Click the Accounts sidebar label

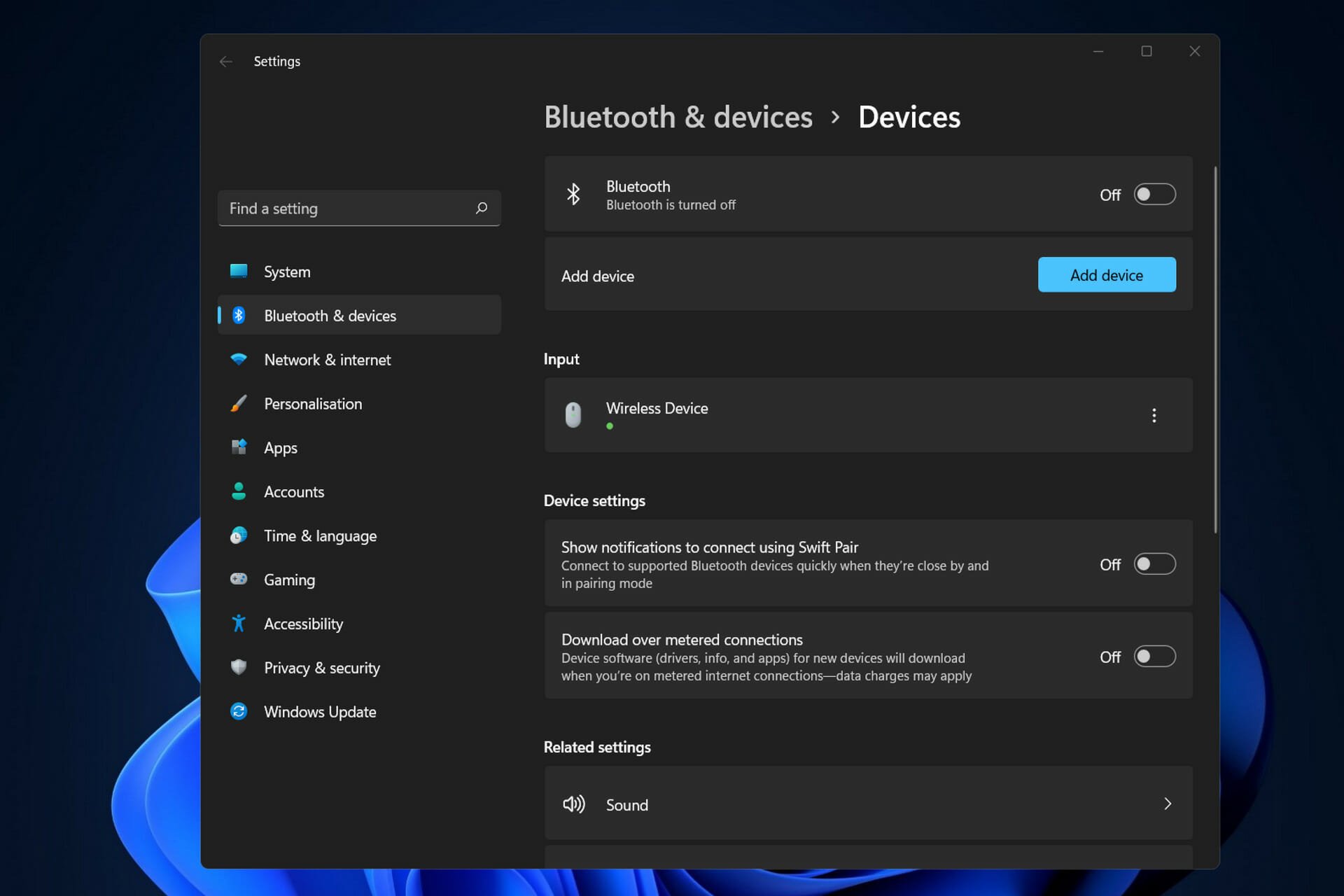294,492
